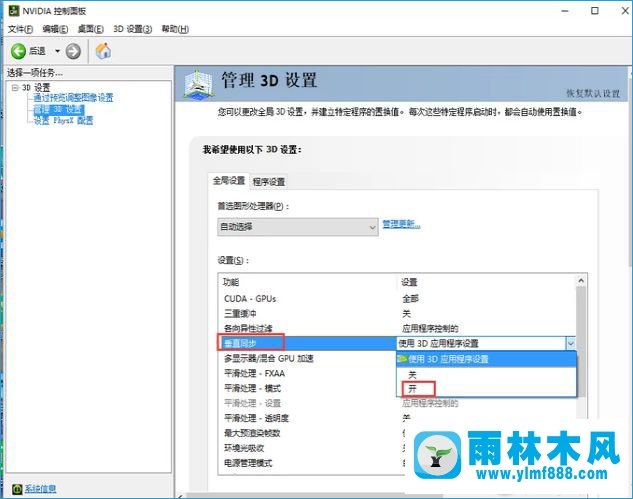Screen dimensions: 633x499
Task: Open the 桌面(E) menu
Action: coord(90,29)
